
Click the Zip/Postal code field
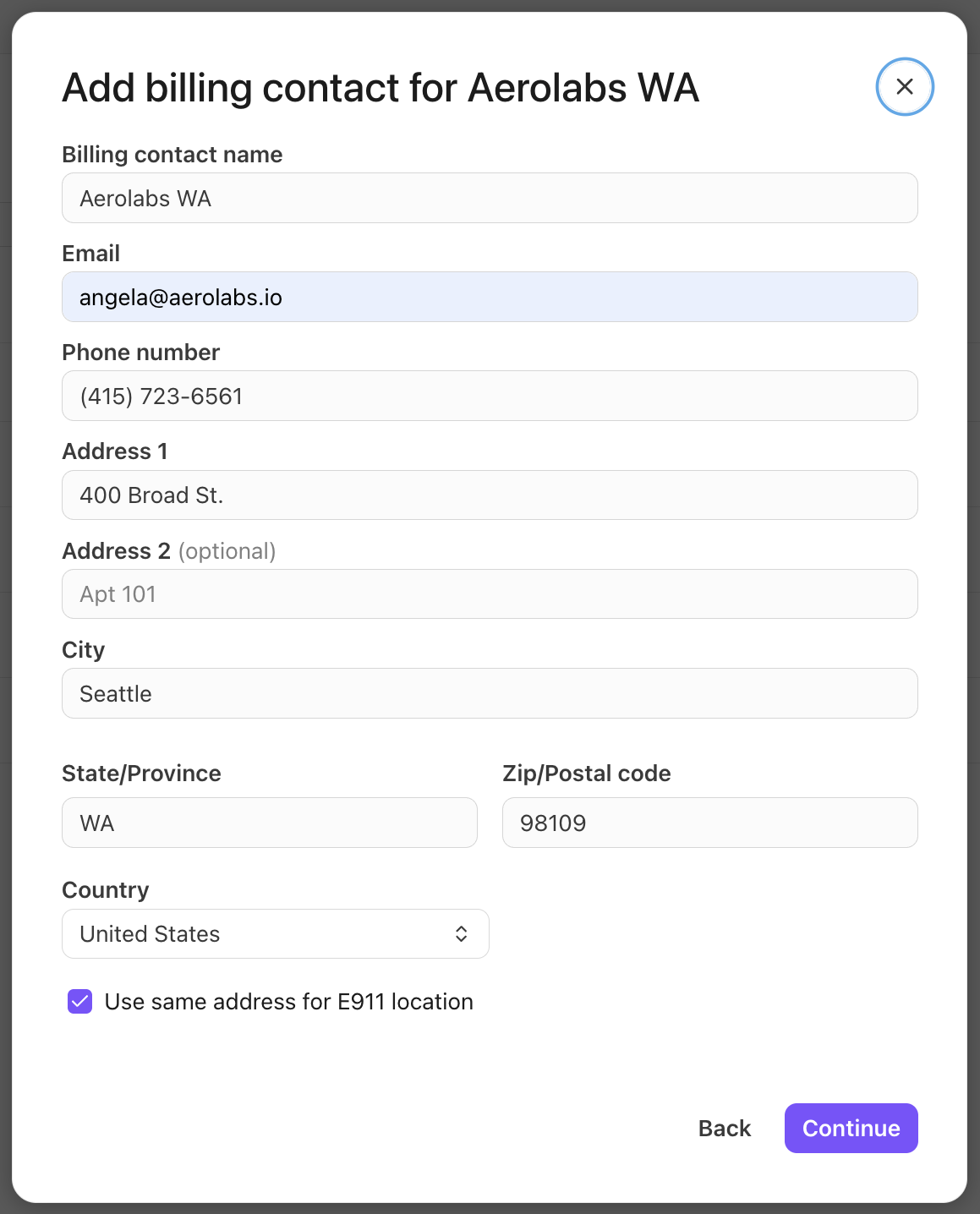tap(709, 823)
